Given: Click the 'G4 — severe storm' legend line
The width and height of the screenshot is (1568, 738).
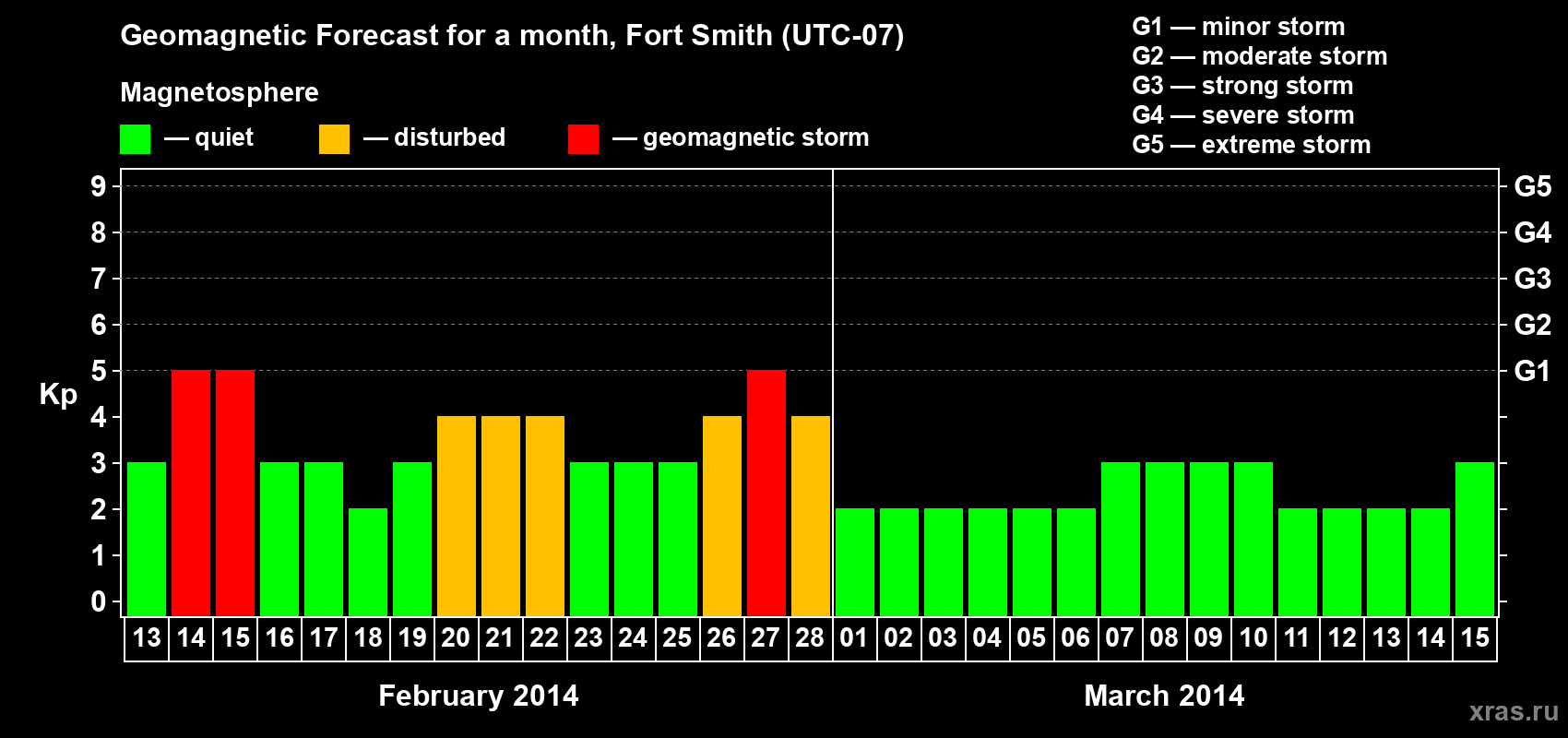Looking at the screenshot, I should click(x=1243, y=115).
